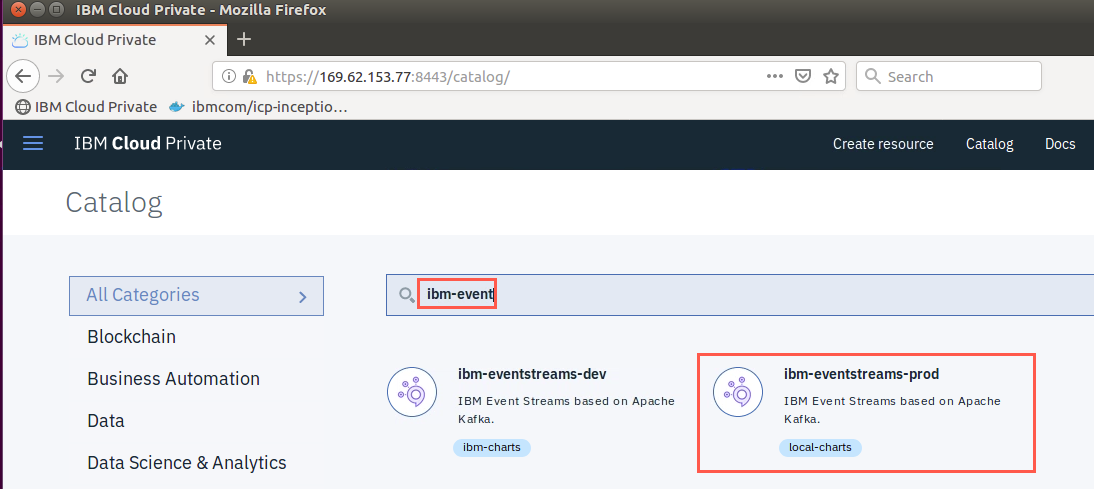The image size is (1094, 489).
Task: Click IBM Cloud Private header logo text
Action: tap(148, 144)
